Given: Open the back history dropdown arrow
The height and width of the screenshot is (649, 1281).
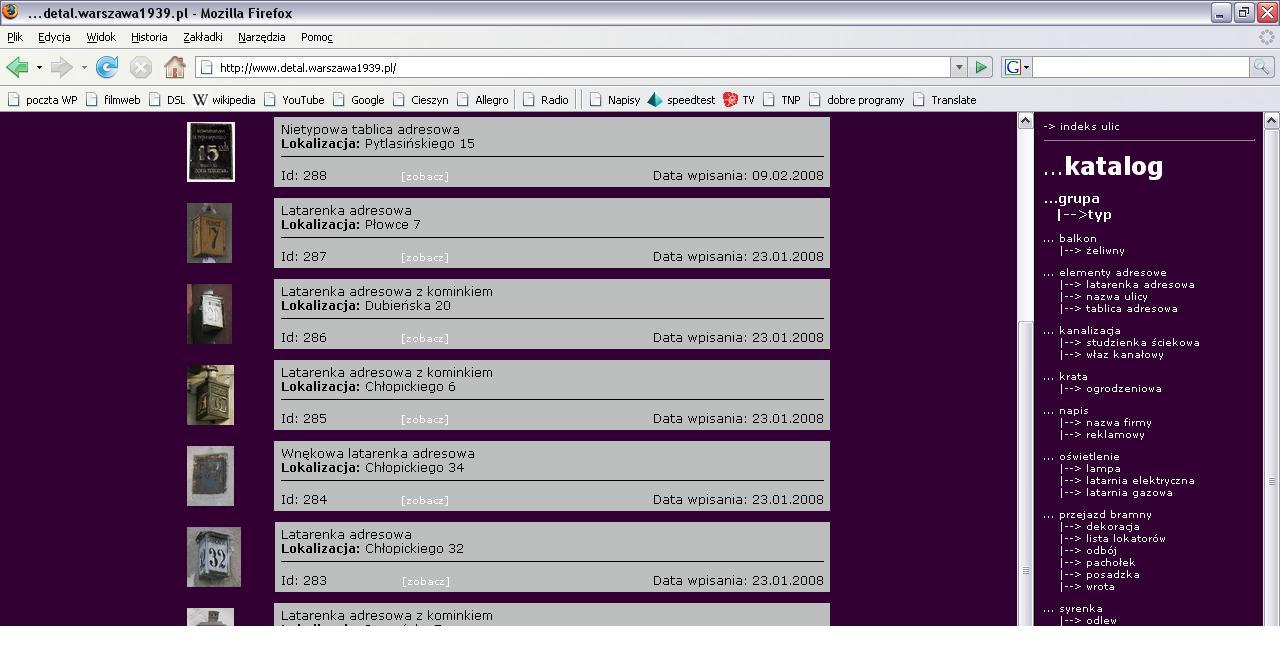Looking at the screenshot, I should click(x=39, y=68).
